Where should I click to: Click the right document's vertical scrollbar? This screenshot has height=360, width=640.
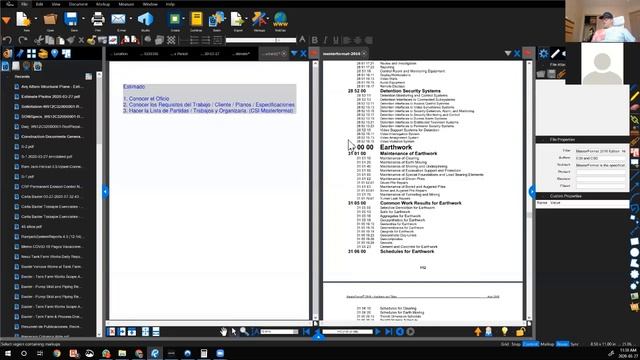click(529, 190)
